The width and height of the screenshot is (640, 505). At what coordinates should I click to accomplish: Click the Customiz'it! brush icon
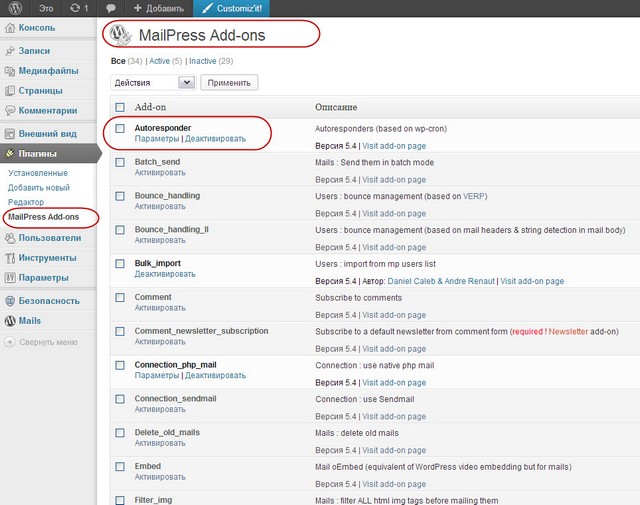click(x=207, y=8)
